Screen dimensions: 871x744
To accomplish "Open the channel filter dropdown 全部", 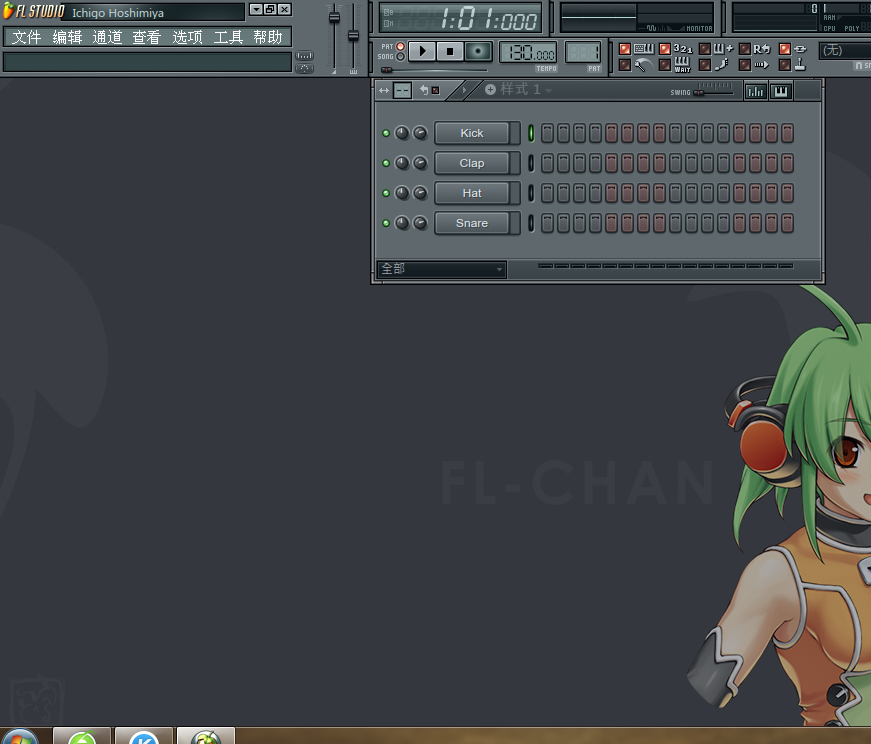I will pos(441,269).
